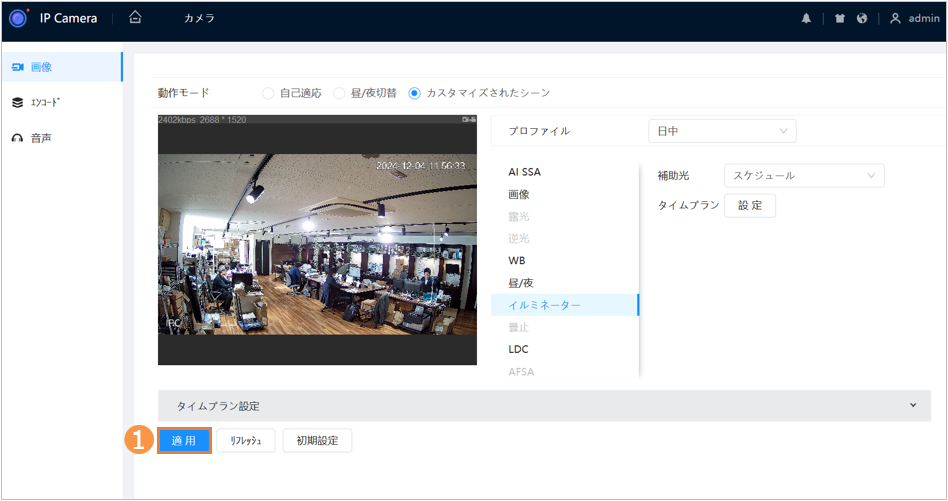Select the 昼/夜切替 radio option
The height and width of the screenshot is (501, 948).
point(339,93)
